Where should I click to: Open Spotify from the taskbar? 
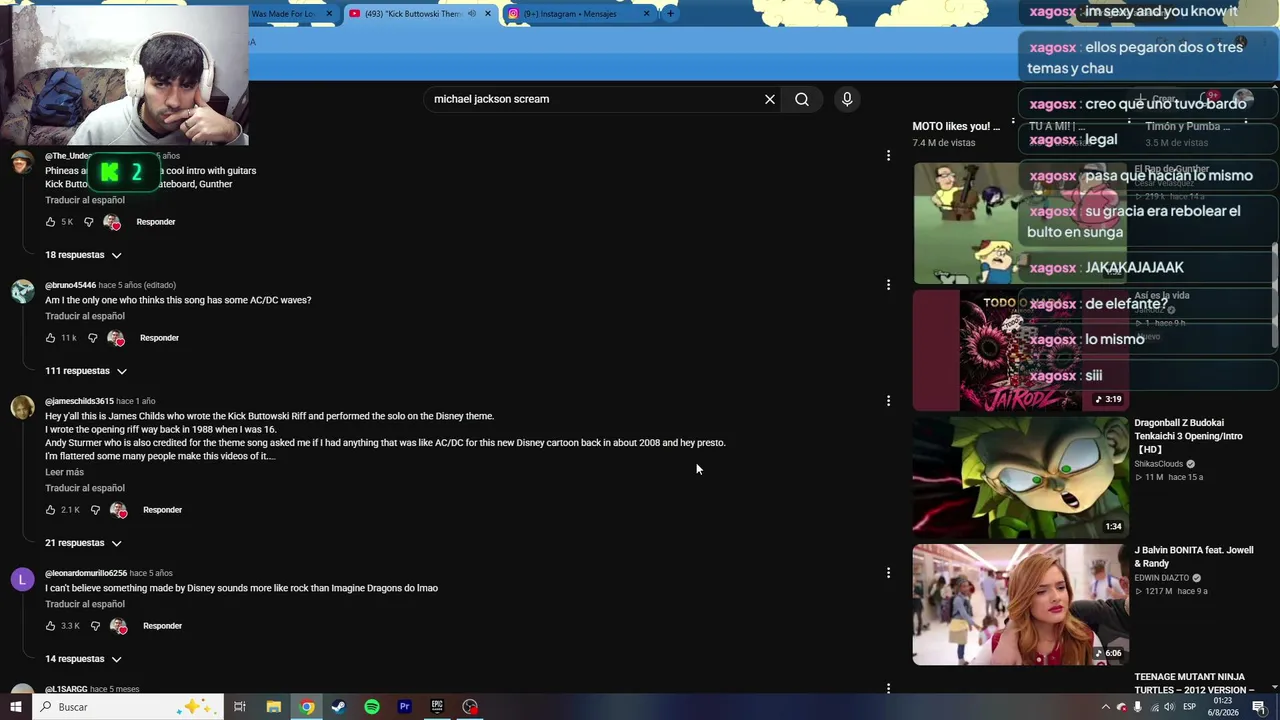pos(372,707)
